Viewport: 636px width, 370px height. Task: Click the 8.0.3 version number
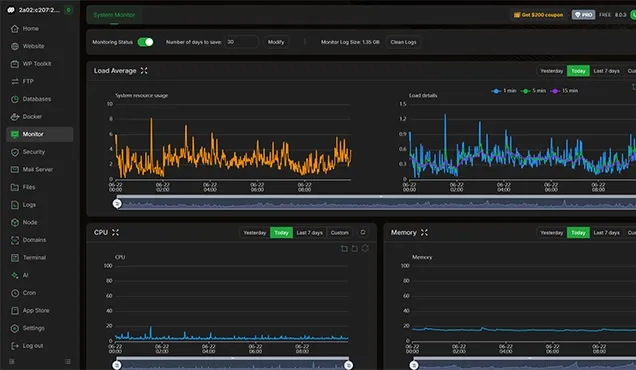click(621, 15)
